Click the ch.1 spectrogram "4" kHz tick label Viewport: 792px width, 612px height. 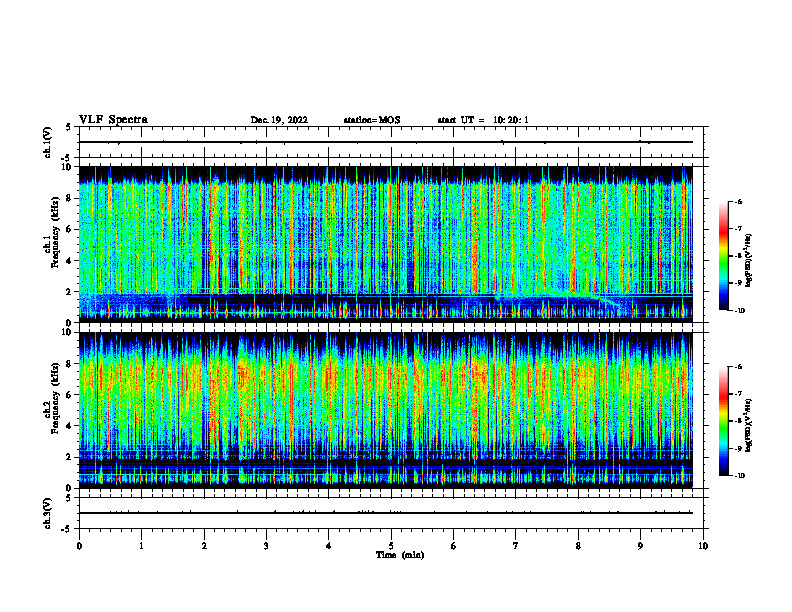pyautogui.click(x=69, y=261)
